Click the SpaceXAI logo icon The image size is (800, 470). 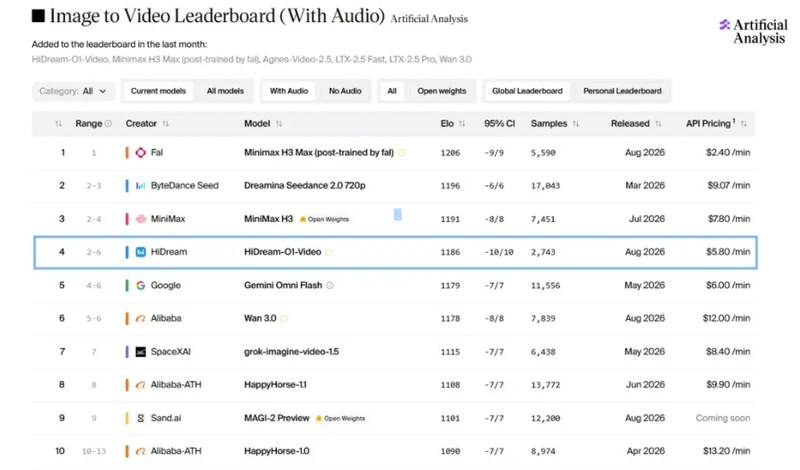[140, 352]
